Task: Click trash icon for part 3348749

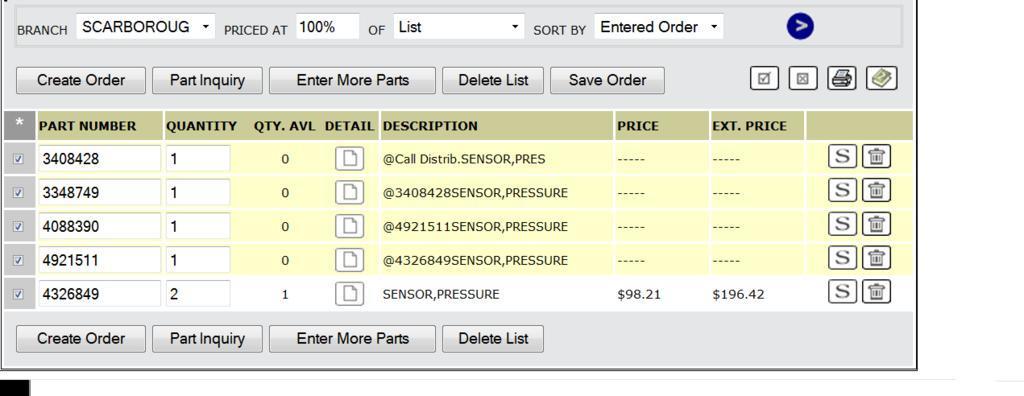Action: pyautogui.click(x=876, y=190)
